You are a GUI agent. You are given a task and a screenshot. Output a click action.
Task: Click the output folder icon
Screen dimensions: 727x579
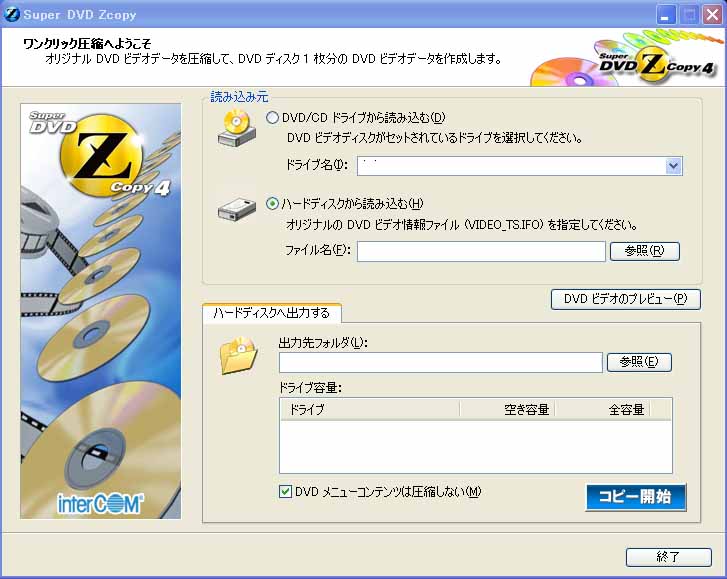(239, 356)
